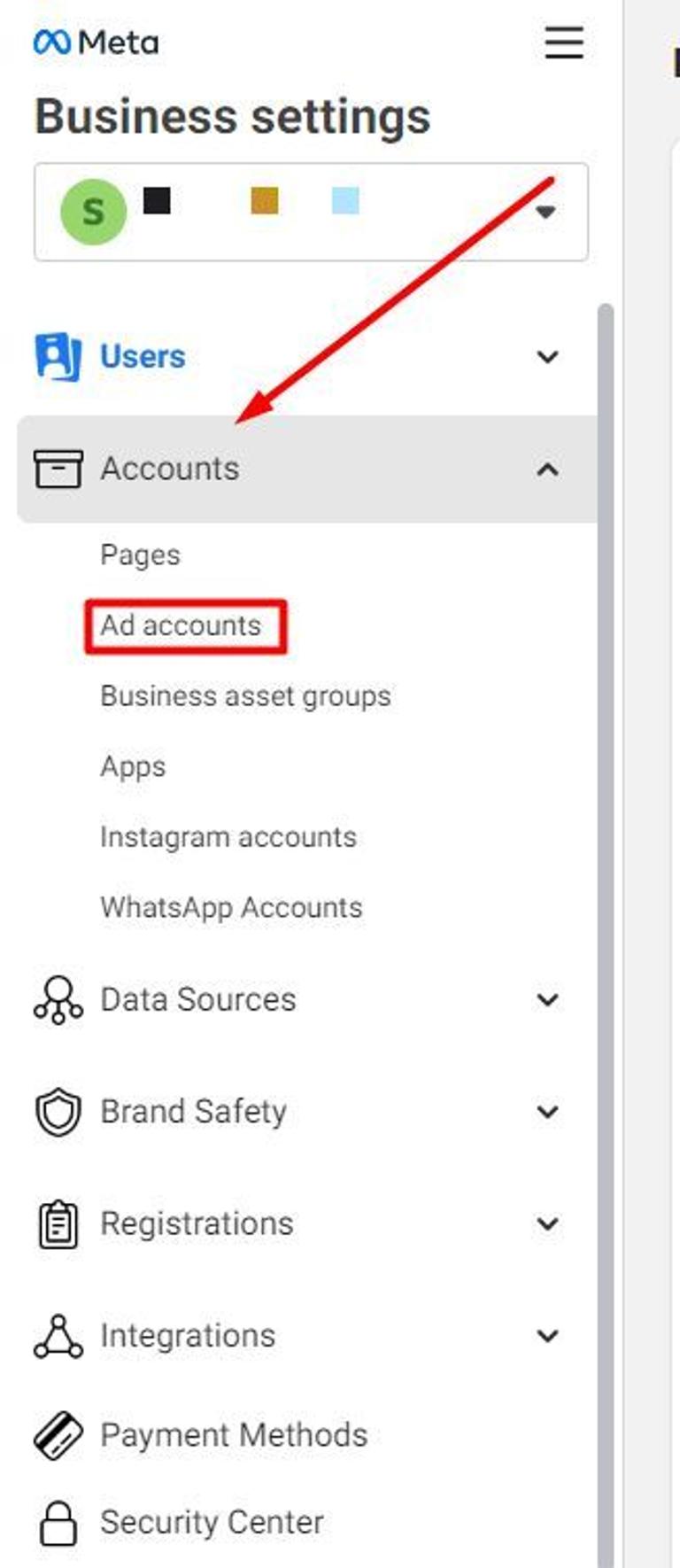Click the Brand Safety shield icon
The width and height of the screenshot is (680, 1568).
coord(58,1112)
